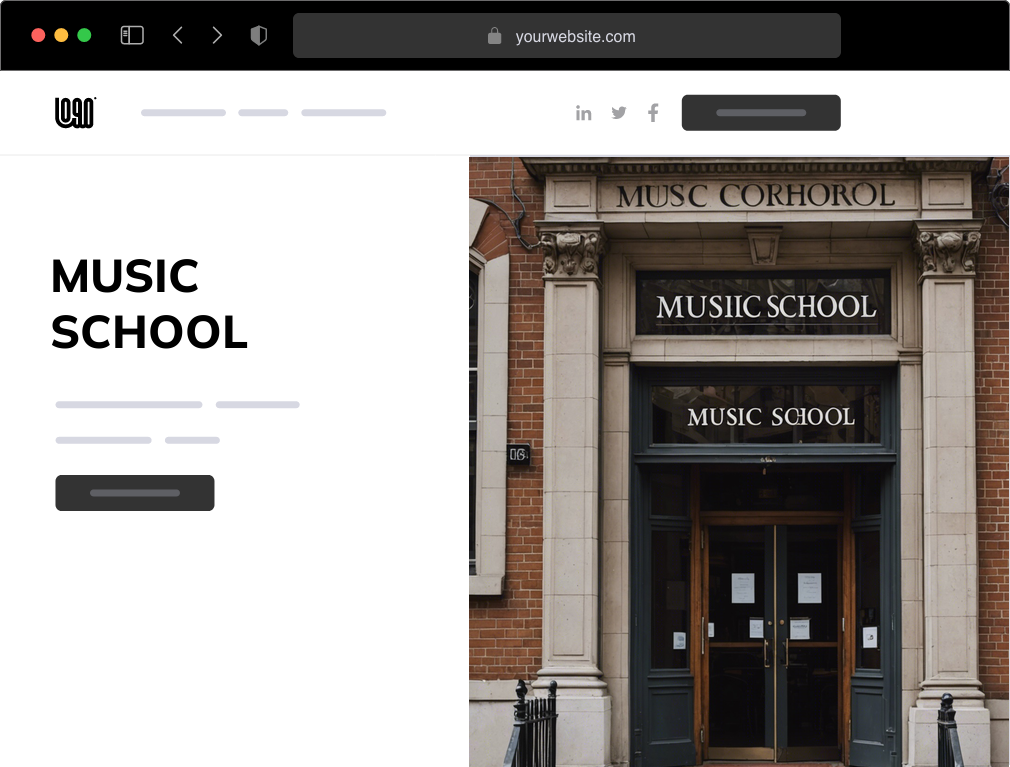Click the browser forward arrow
Viewport: 1010px width, 767px height.
click(217, 34)
